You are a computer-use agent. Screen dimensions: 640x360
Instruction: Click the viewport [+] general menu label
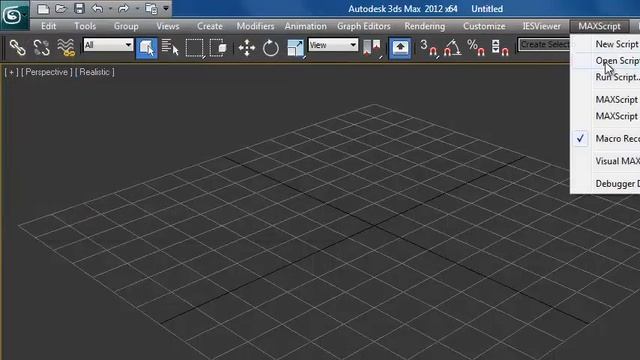click(x=11, y=72)
